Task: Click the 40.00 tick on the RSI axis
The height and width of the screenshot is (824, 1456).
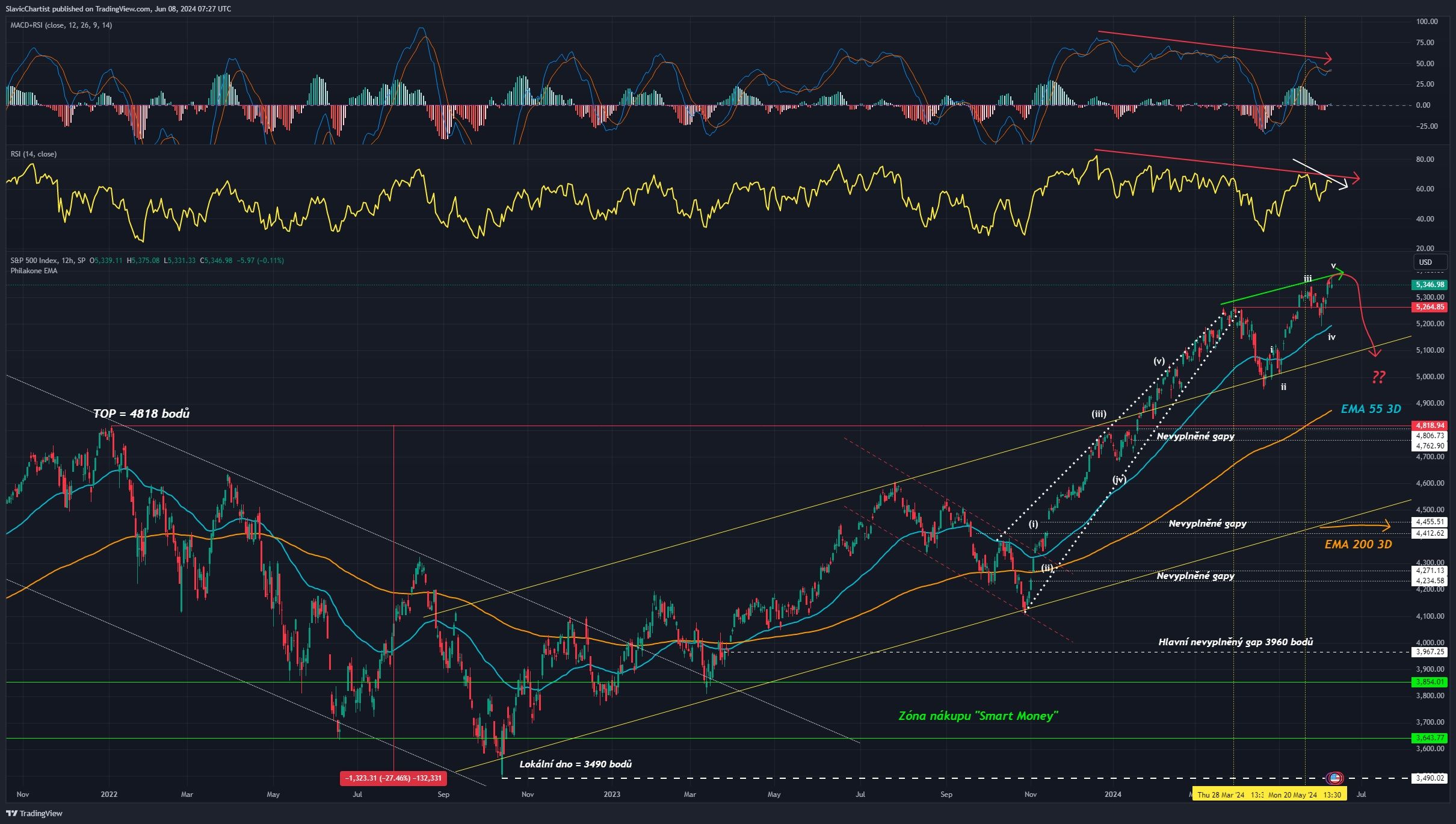Action: (1425, 219)
